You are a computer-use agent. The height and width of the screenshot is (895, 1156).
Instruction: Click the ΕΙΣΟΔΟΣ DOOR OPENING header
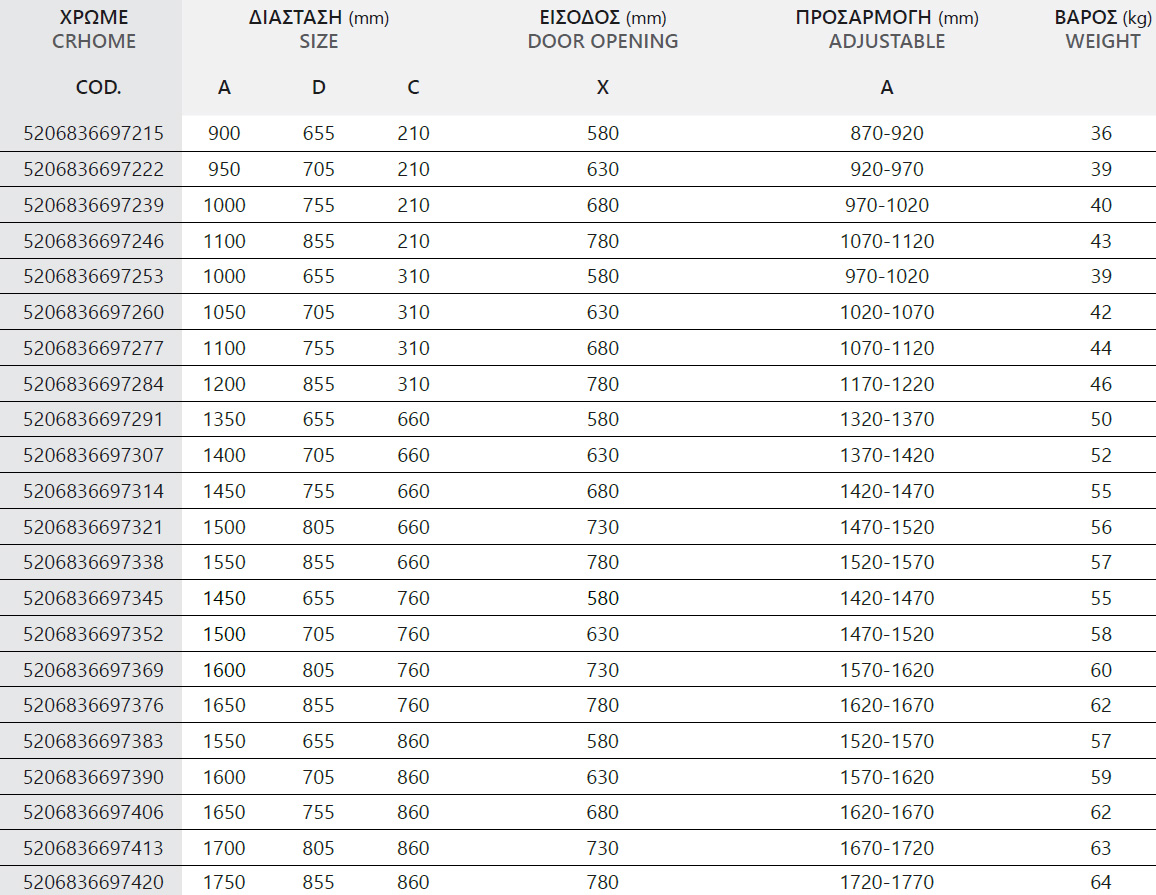(603, 29)
